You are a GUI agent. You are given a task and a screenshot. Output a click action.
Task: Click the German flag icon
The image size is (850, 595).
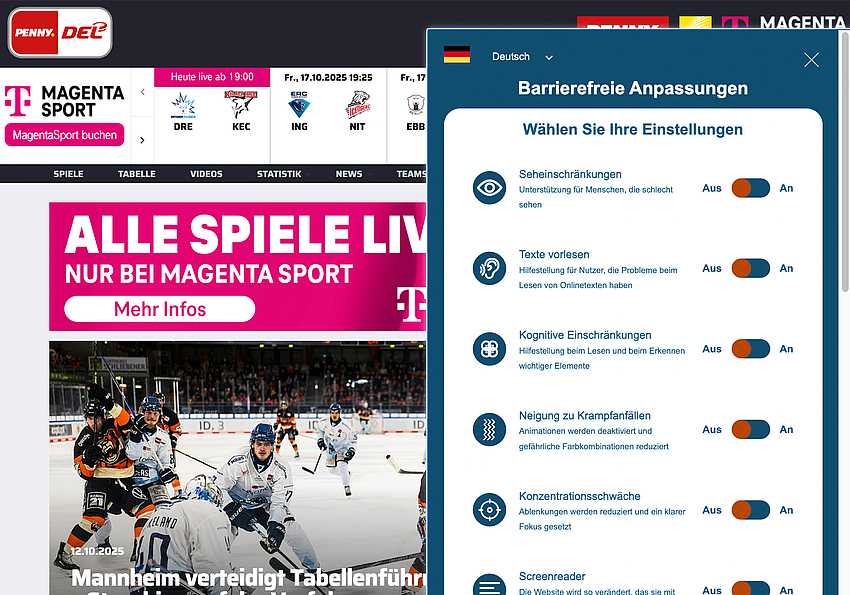pyautogui.click(x=457, y=56)
